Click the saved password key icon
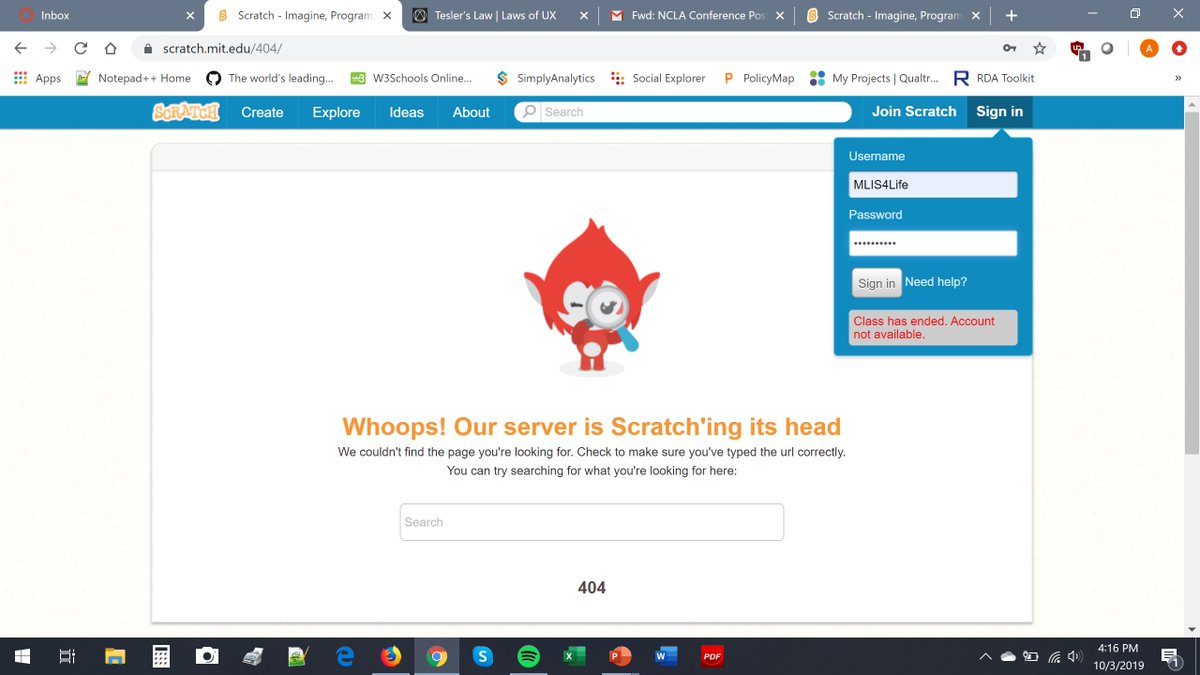Image resolution: width=1200 pixels, height=675 pixels. click(1011, 48)
